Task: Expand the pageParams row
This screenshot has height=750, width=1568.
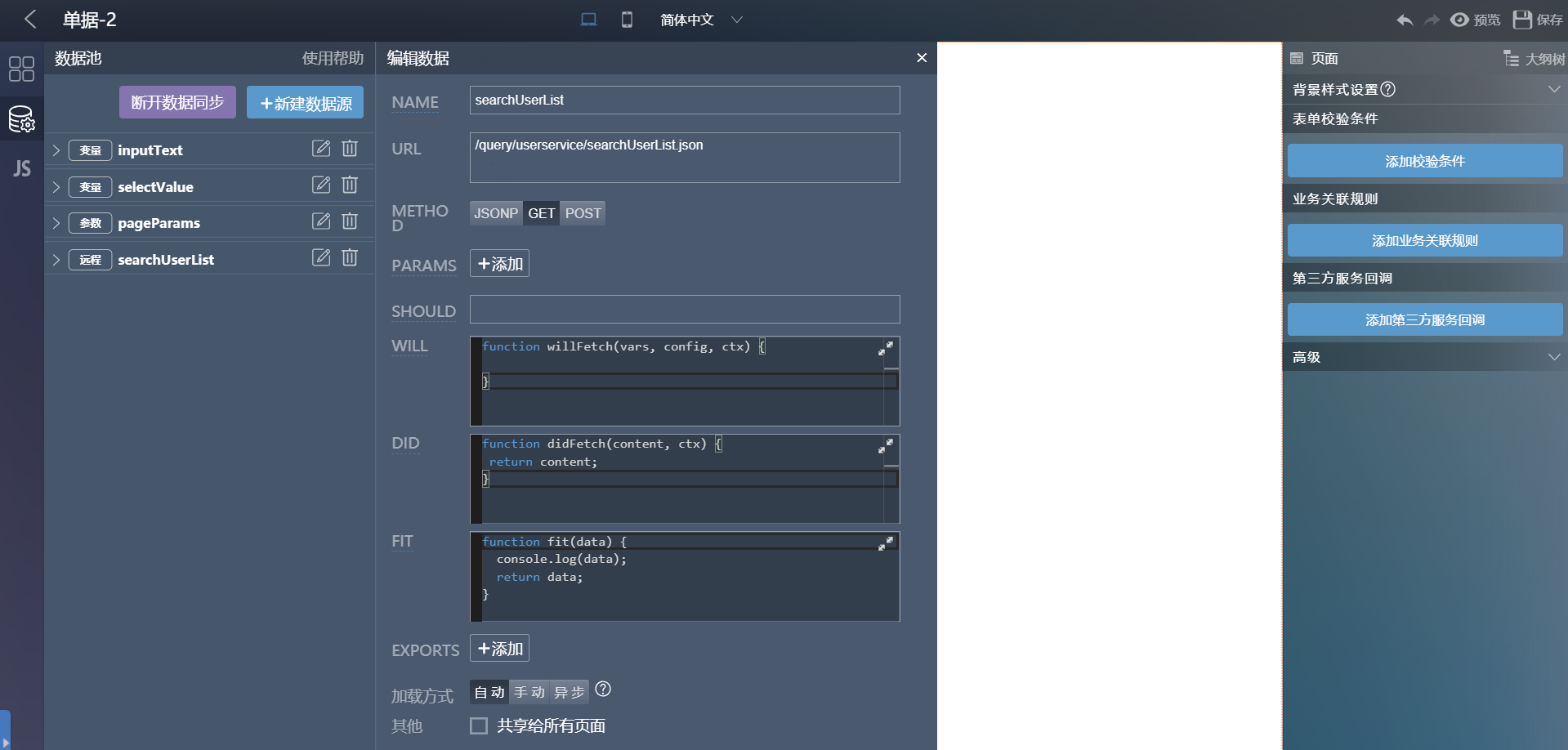Action: tap(56, 223)
